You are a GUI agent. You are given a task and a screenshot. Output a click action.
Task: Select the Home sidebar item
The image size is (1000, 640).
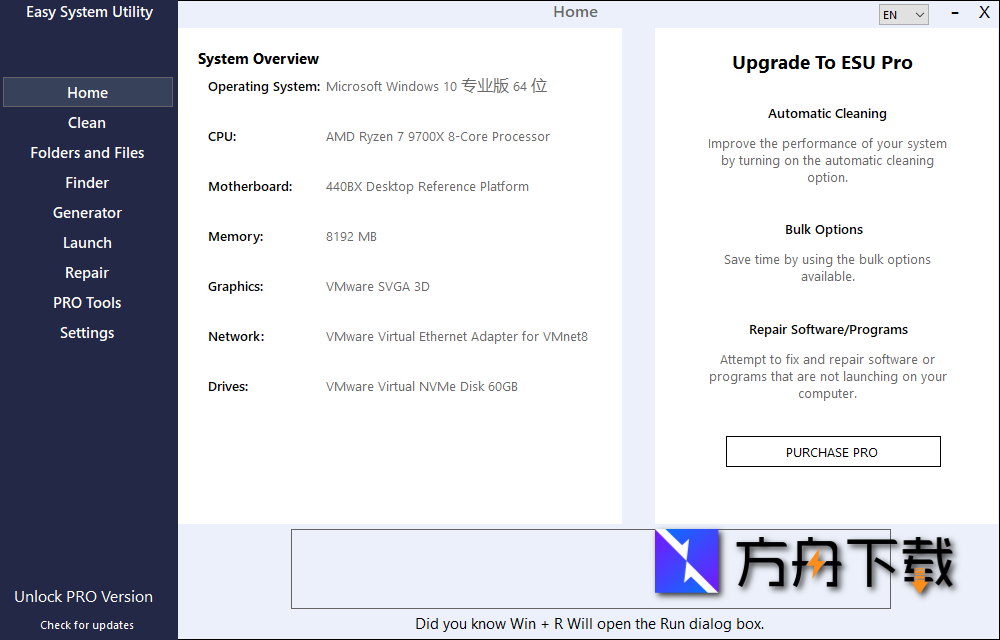pos(86,92)
